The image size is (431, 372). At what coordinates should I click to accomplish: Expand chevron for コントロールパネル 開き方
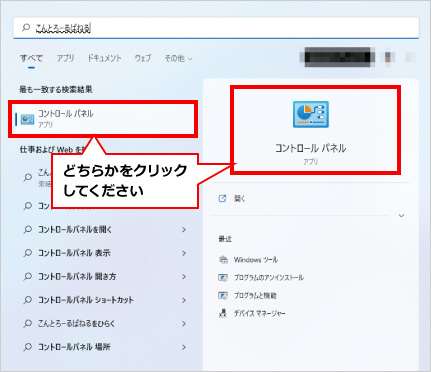point(184,277)
